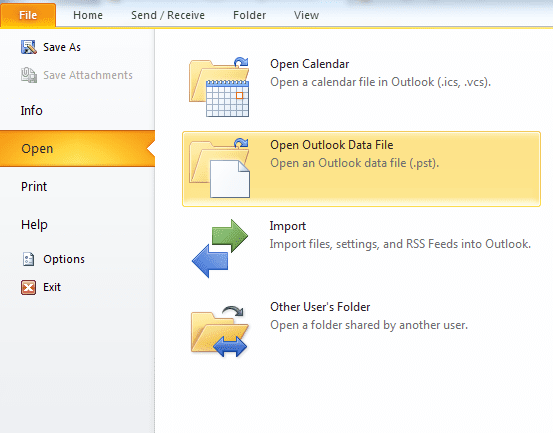Open the Folder ribbon tab
553x433 pixels.
(x=249, y=15)
